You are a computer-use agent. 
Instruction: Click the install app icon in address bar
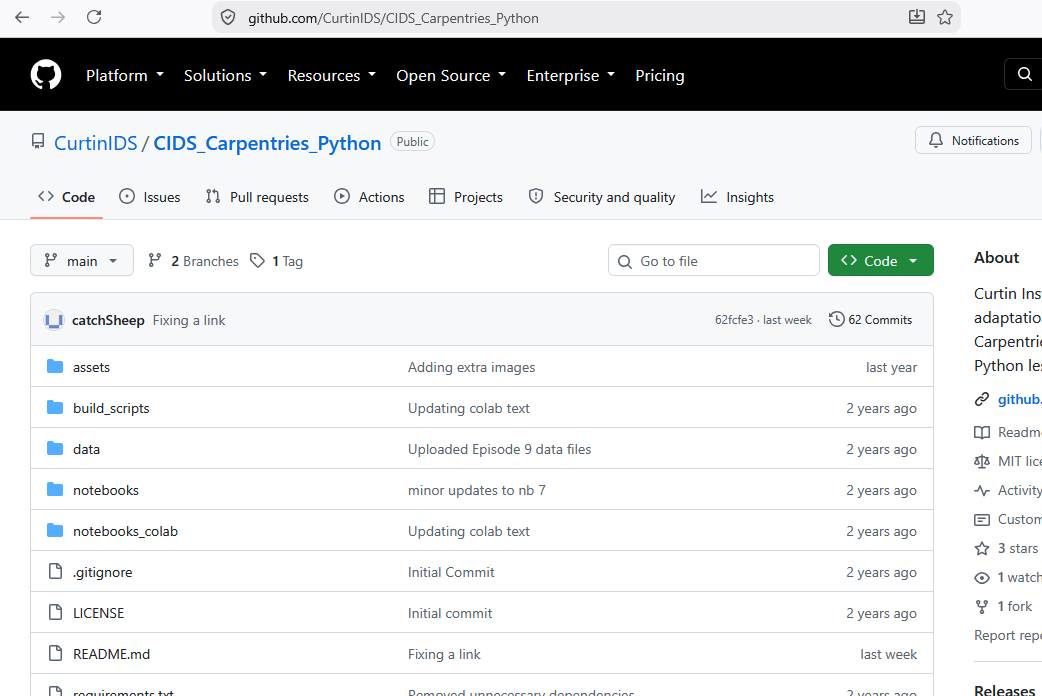[x=916, y=17]
